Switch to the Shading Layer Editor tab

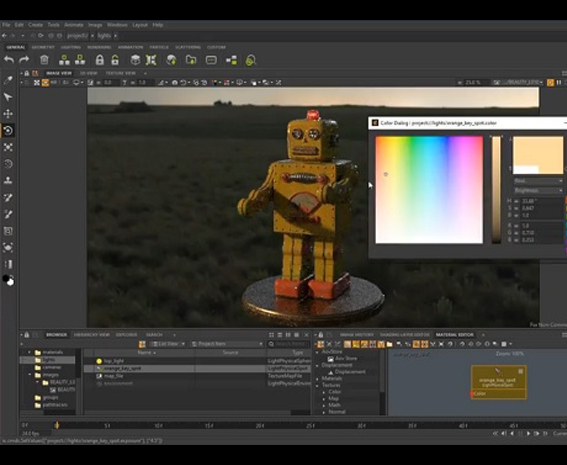point(404,335)
